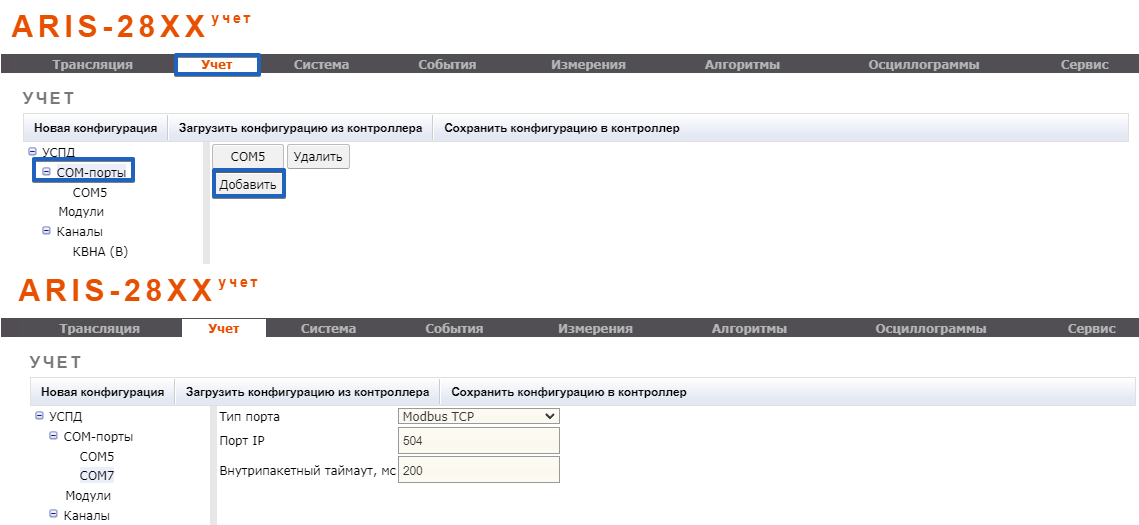This screenshot has width=1139, height=525.
Task: Select Модули item below COM7
Action: point(88,496)
